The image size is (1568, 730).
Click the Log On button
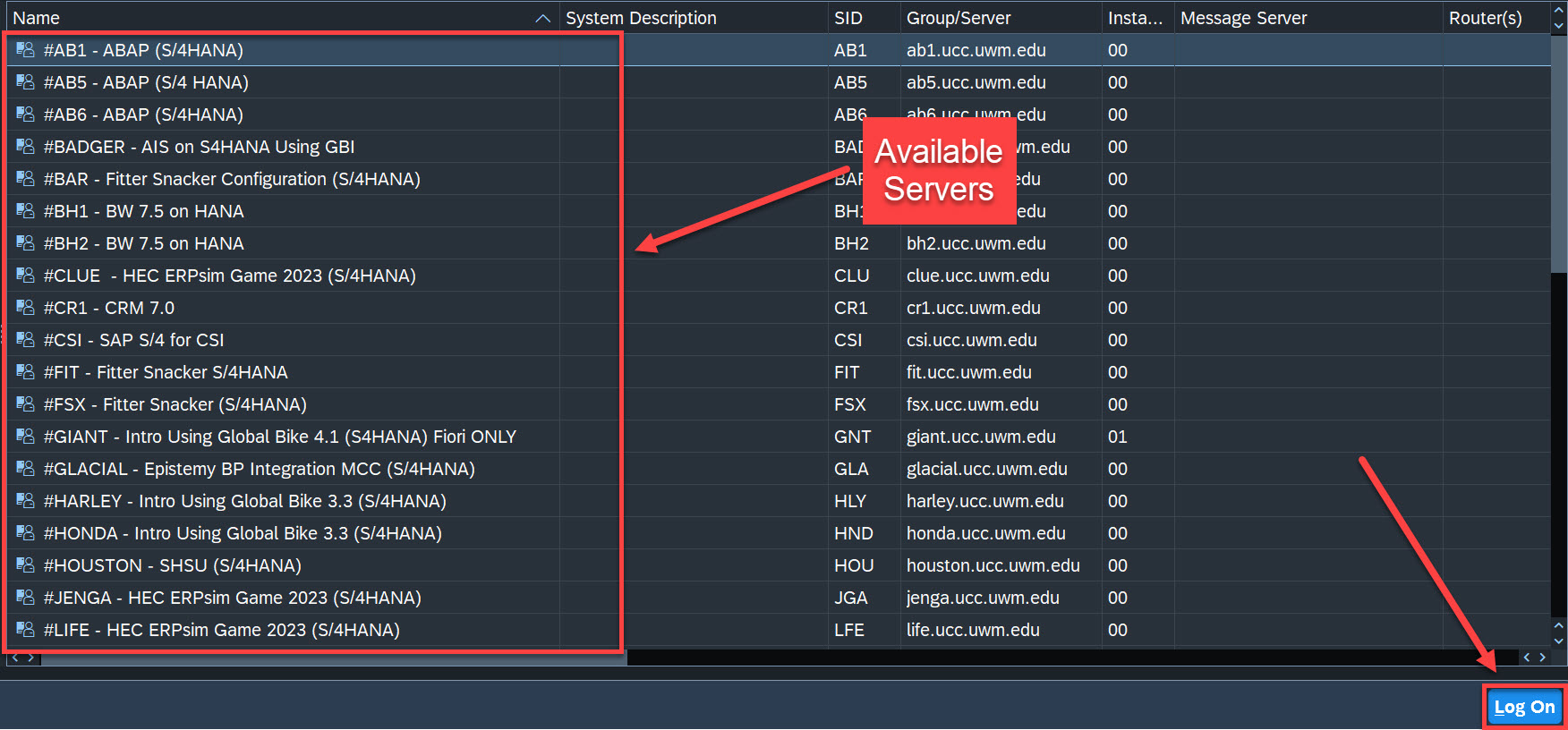tap(1524, 707)
